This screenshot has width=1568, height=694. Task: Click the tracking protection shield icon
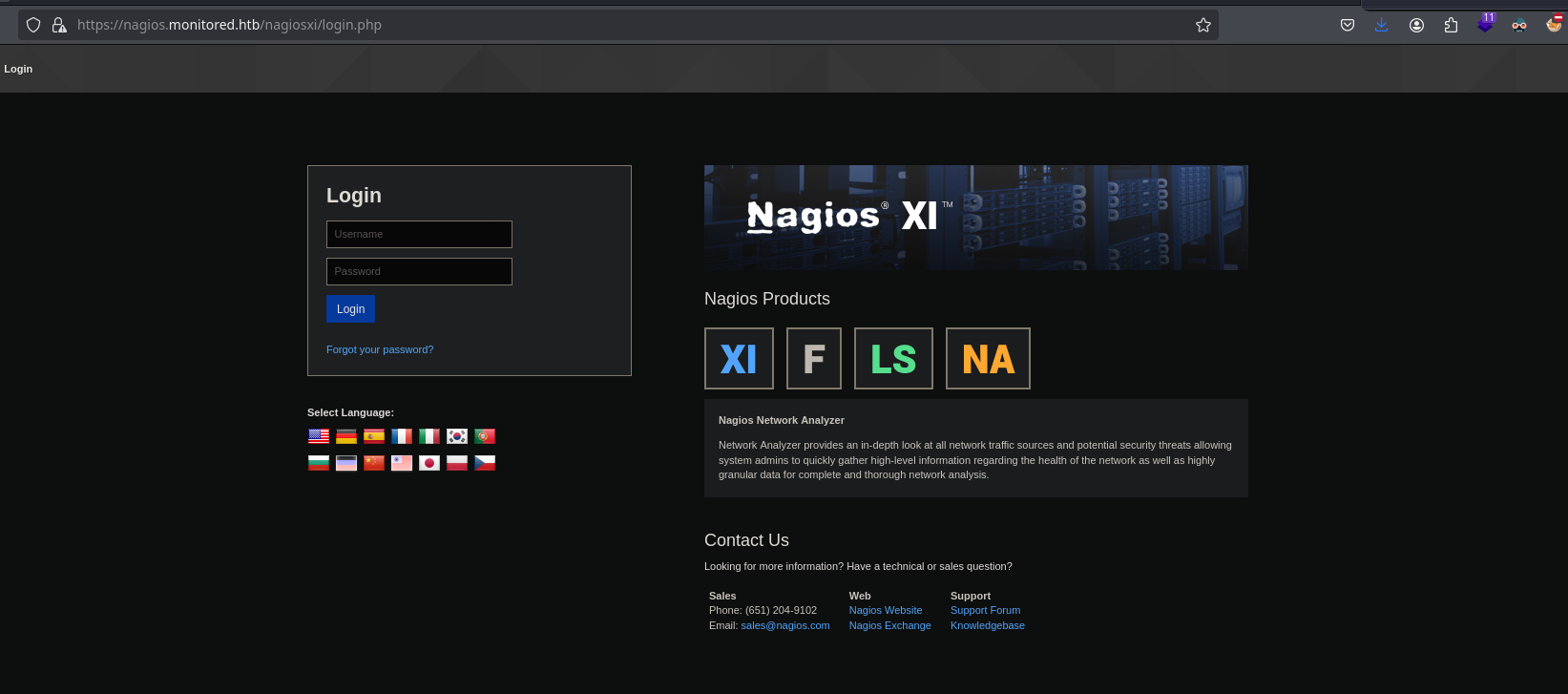click(x=33, y=25)
